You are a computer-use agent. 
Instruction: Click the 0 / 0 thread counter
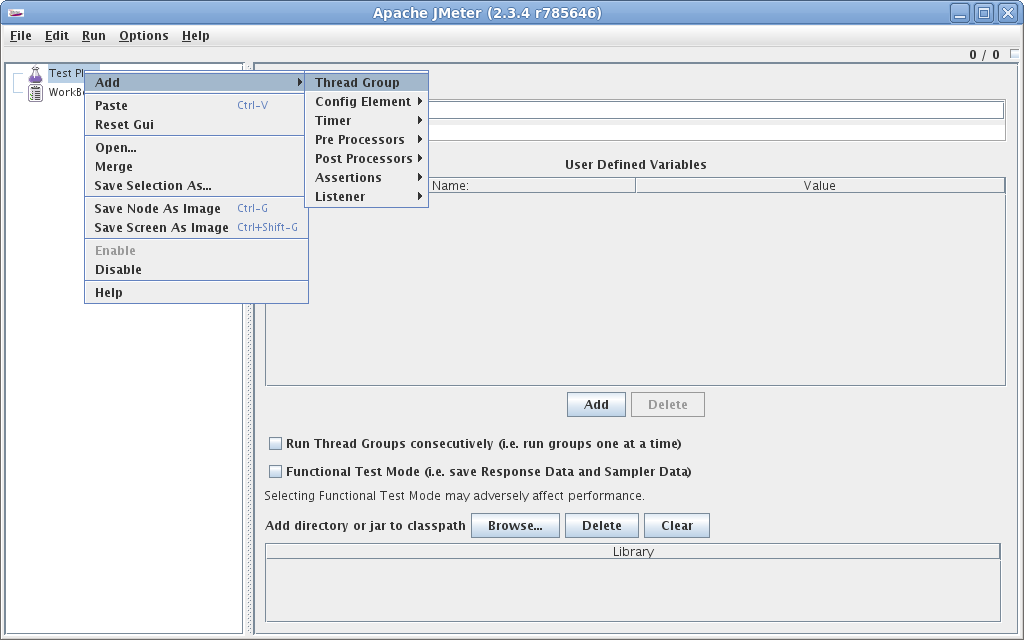pyautogui.click(x=984, y=55)
